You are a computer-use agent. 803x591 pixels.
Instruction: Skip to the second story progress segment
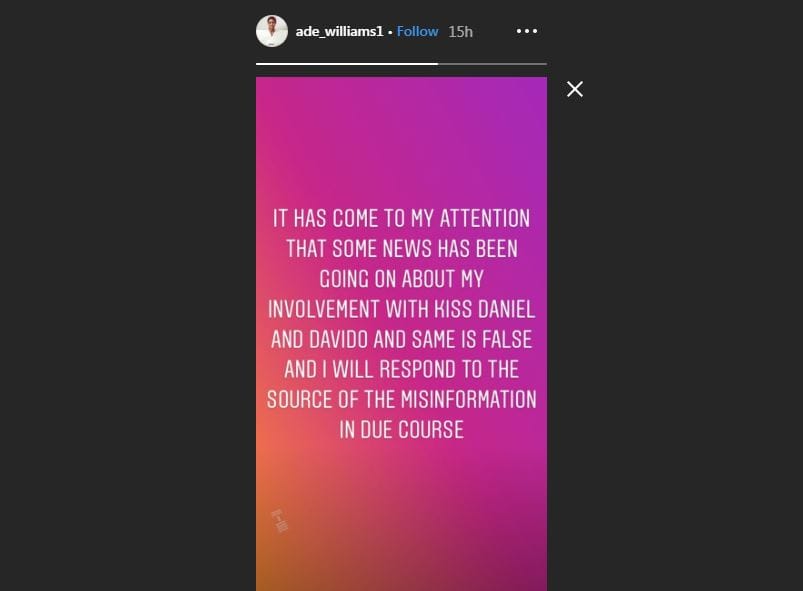tap(492, 63)
